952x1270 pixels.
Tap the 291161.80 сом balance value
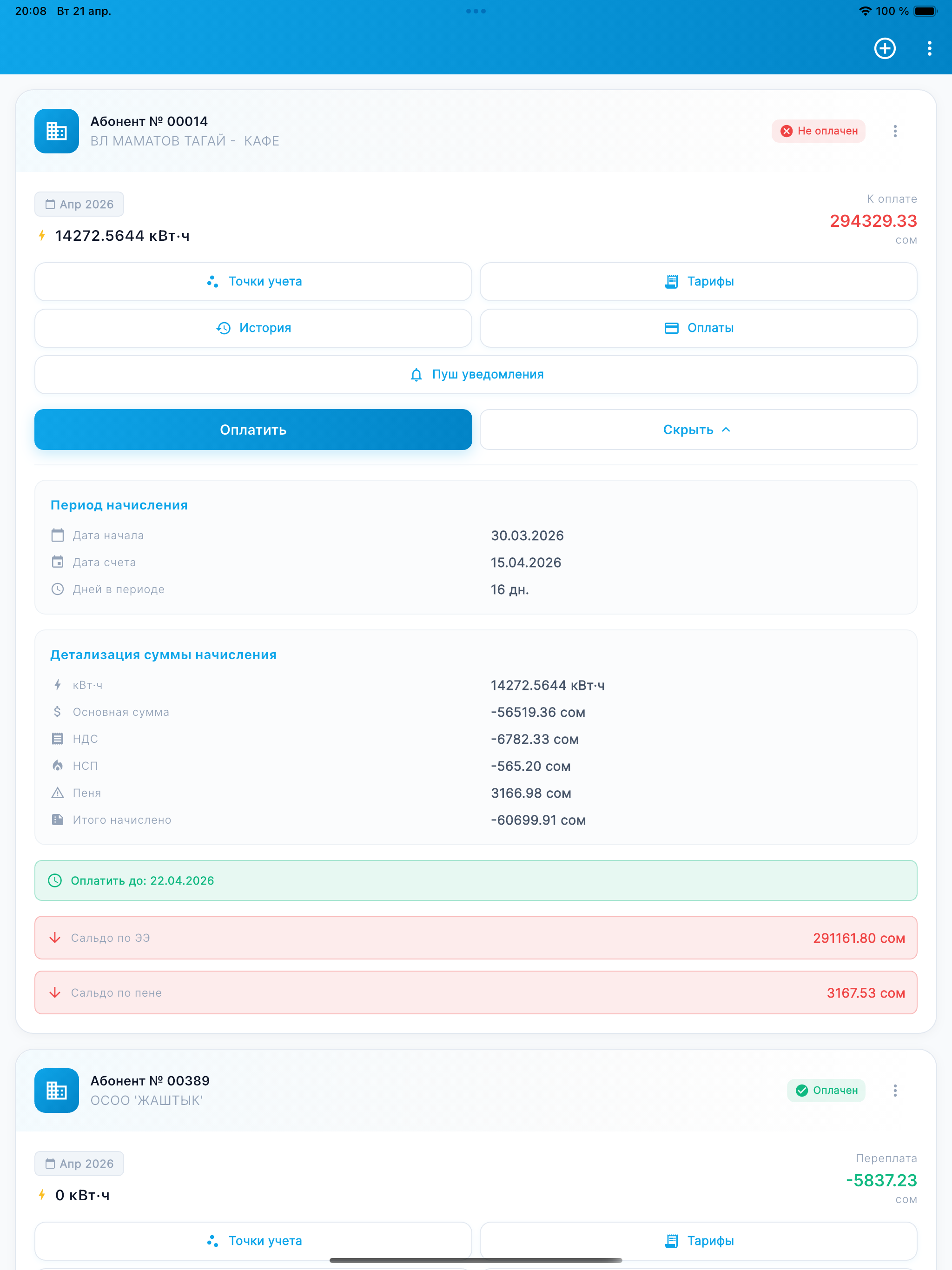859,938
